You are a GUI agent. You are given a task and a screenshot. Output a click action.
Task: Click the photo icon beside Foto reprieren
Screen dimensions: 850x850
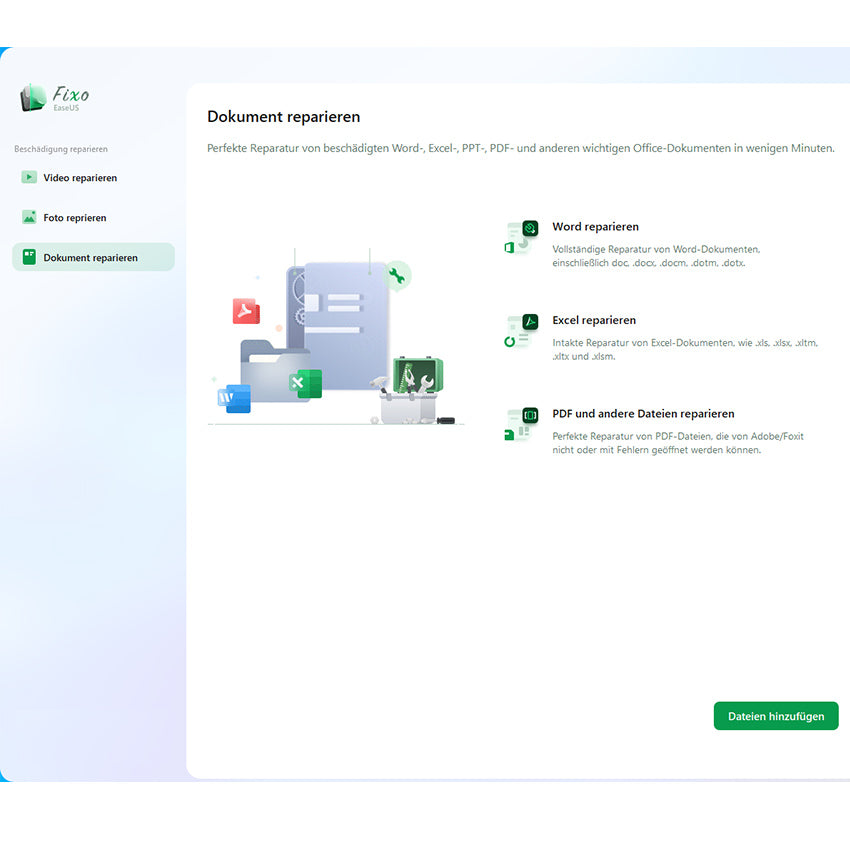pyautogui.click(x=29, y=217)
